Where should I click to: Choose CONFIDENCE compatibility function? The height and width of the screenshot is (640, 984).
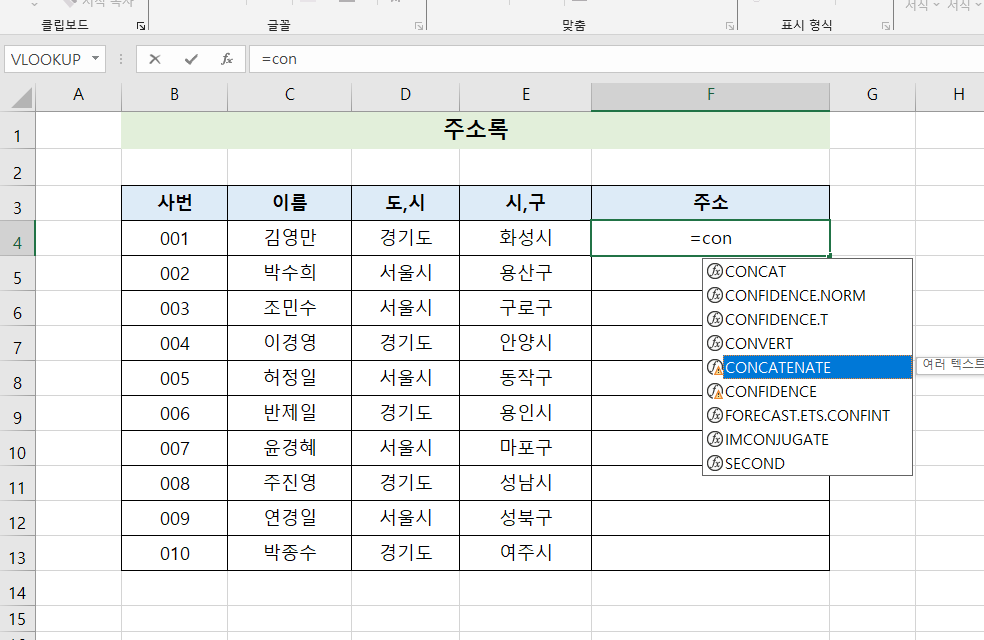[807, 392]
